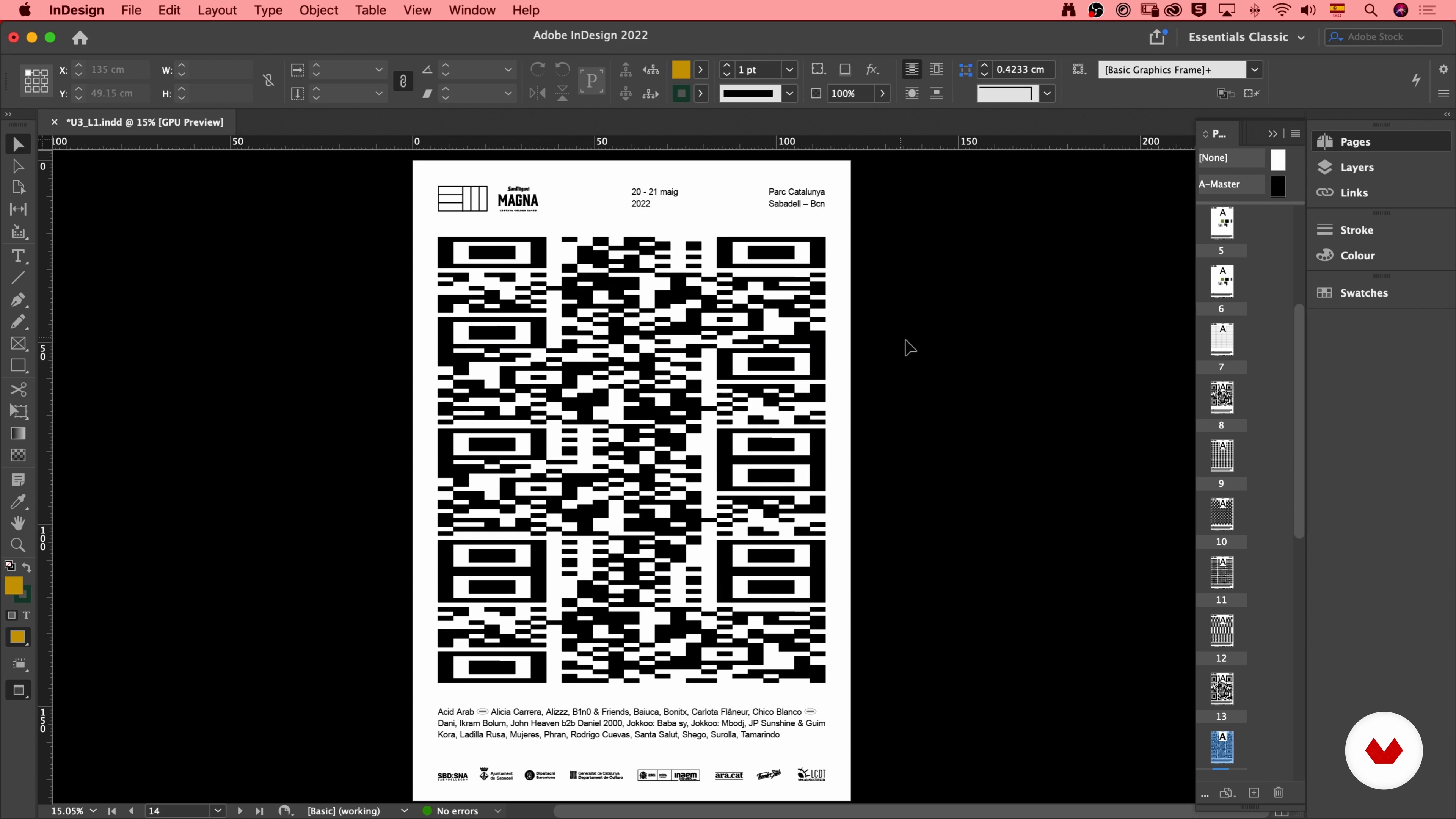Open the File menu
Viewport: 1456px width, 819px height.
[131, 10]
